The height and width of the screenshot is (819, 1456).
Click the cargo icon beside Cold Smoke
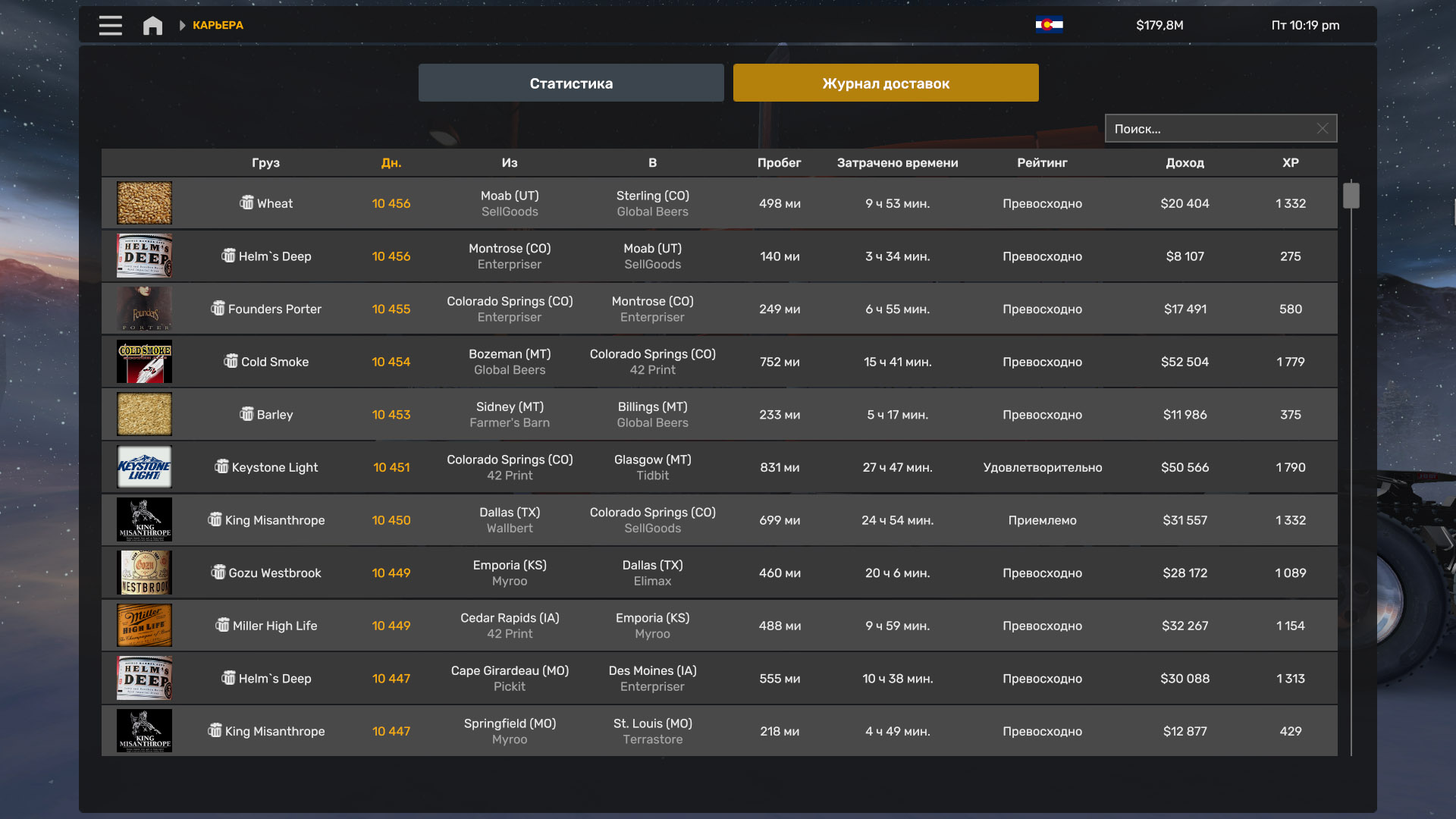[x=231, y=361]
